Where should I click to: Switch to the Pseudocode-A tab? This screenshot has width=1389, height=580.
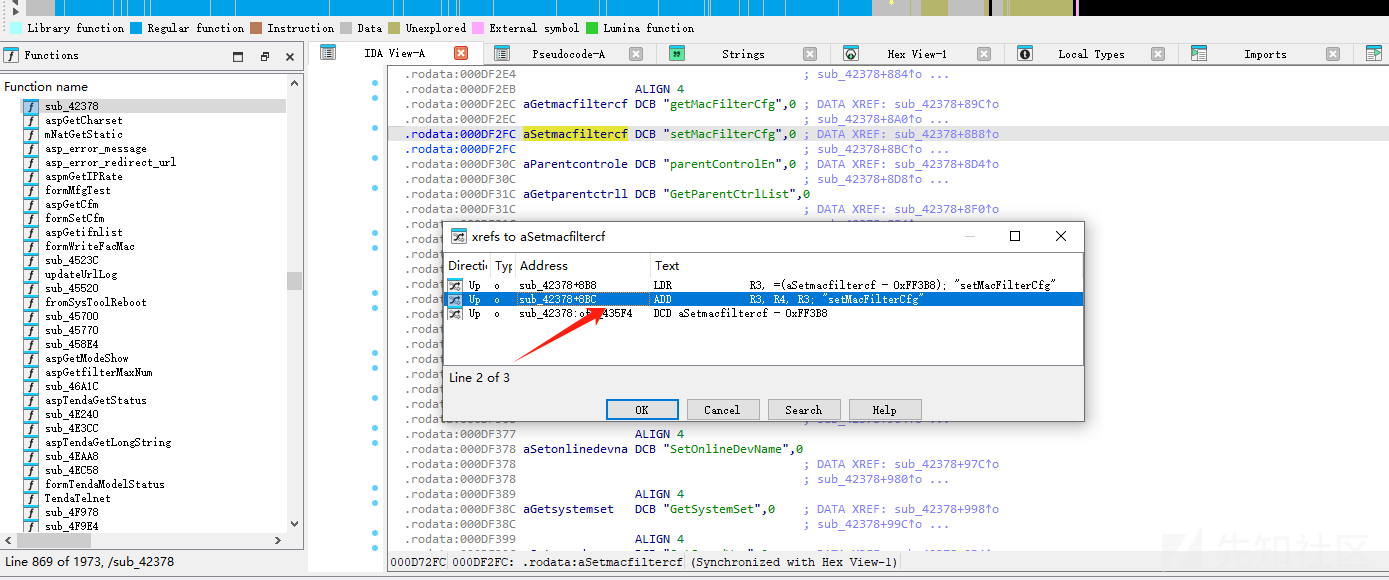tap(568, 54)
